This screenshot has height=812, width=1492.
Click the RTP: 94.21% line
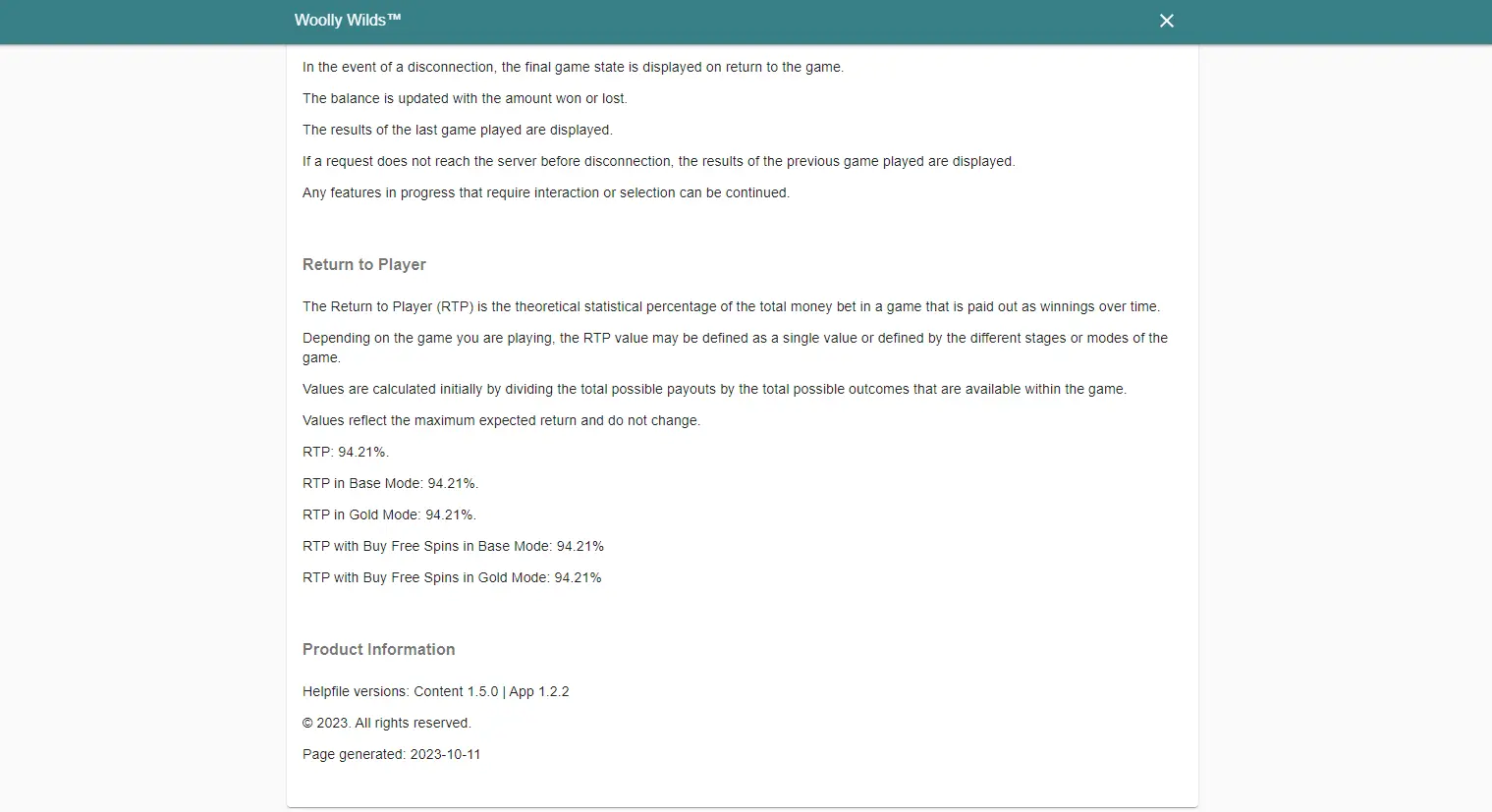coord(346,452)
